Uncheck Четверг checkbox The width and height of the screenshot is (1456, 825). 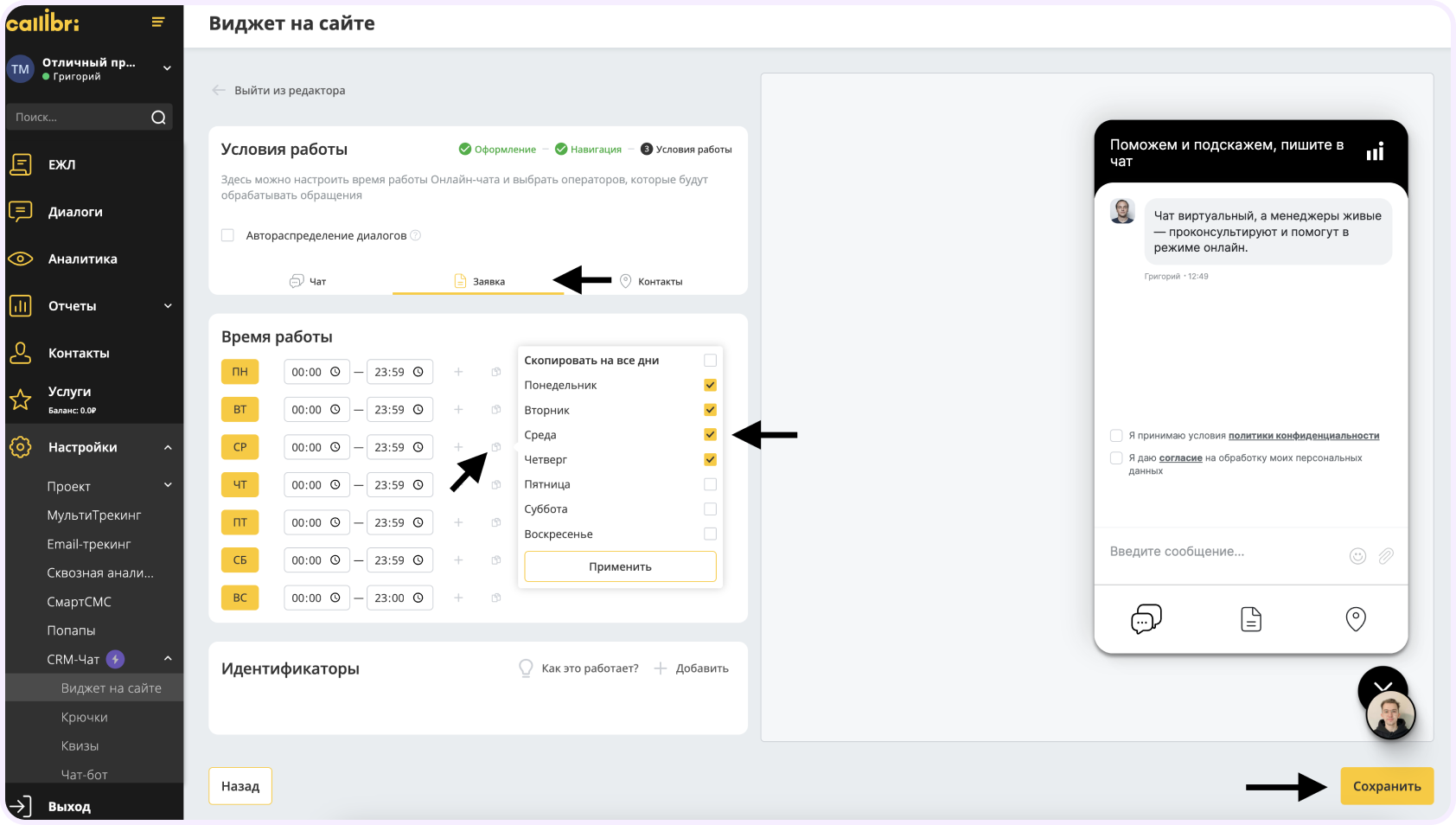[x=710, y=459]
